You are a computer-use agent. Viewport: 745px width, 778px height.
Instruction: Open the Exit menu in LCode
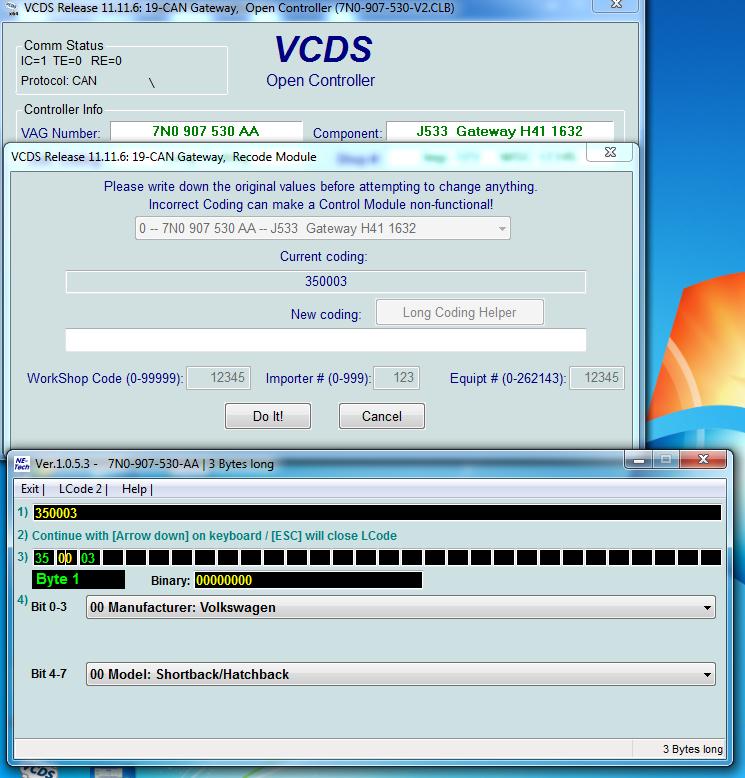point(30,489)
